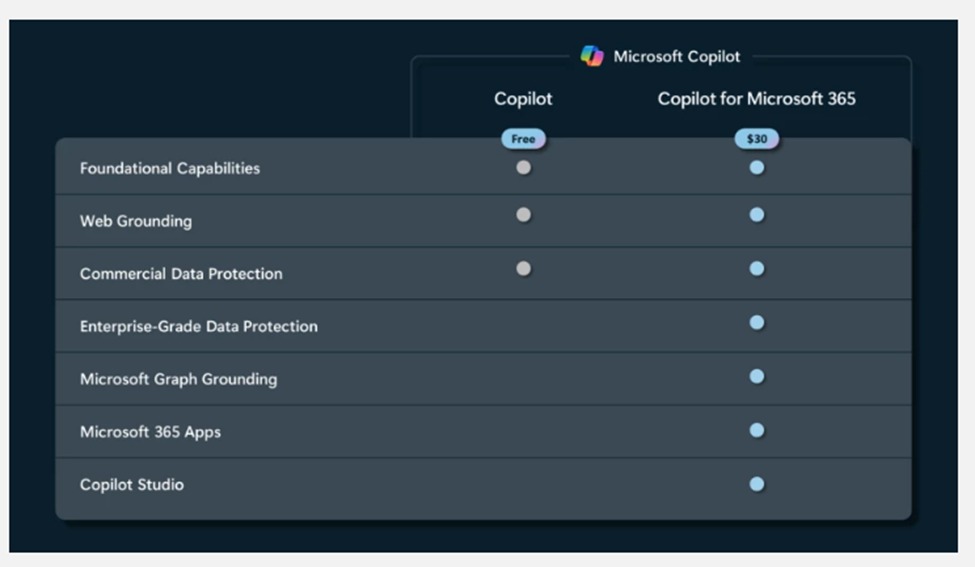Click the blue dot for Web Grounding
Viewport: 975px width, 567px height.
[x=757, y=215]
